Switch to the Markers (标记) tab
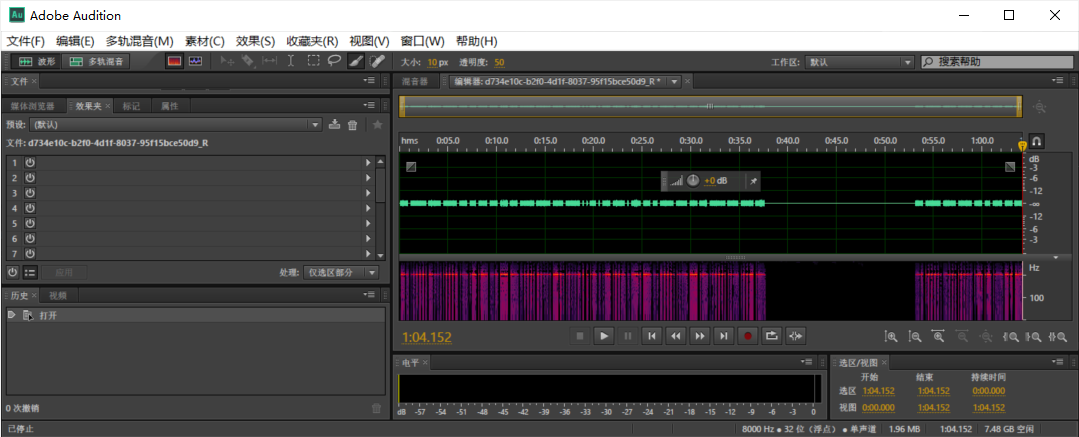Image resolution: width=1079 pixels, height=437 pixels. [x=131, y=106]
